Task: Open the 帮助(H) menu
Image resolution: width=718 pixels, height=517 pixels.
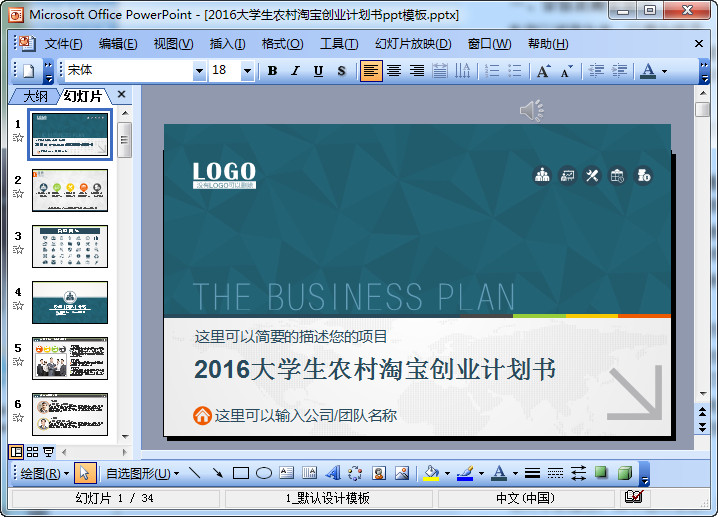Action: pyautogui.click(x=548, y=44)
